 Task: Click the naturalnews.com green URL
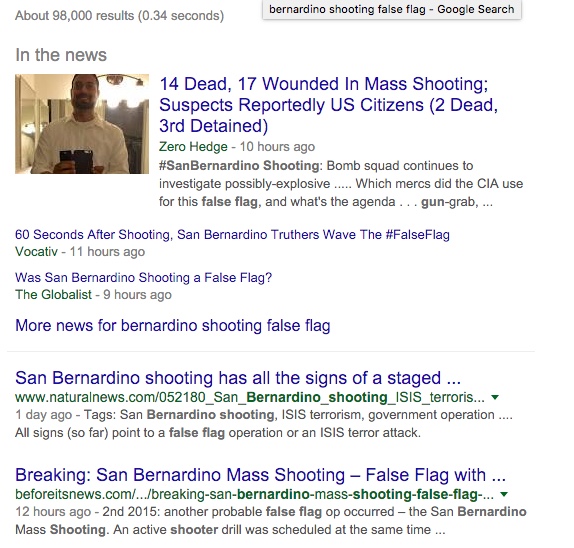(x=250, y=397)
